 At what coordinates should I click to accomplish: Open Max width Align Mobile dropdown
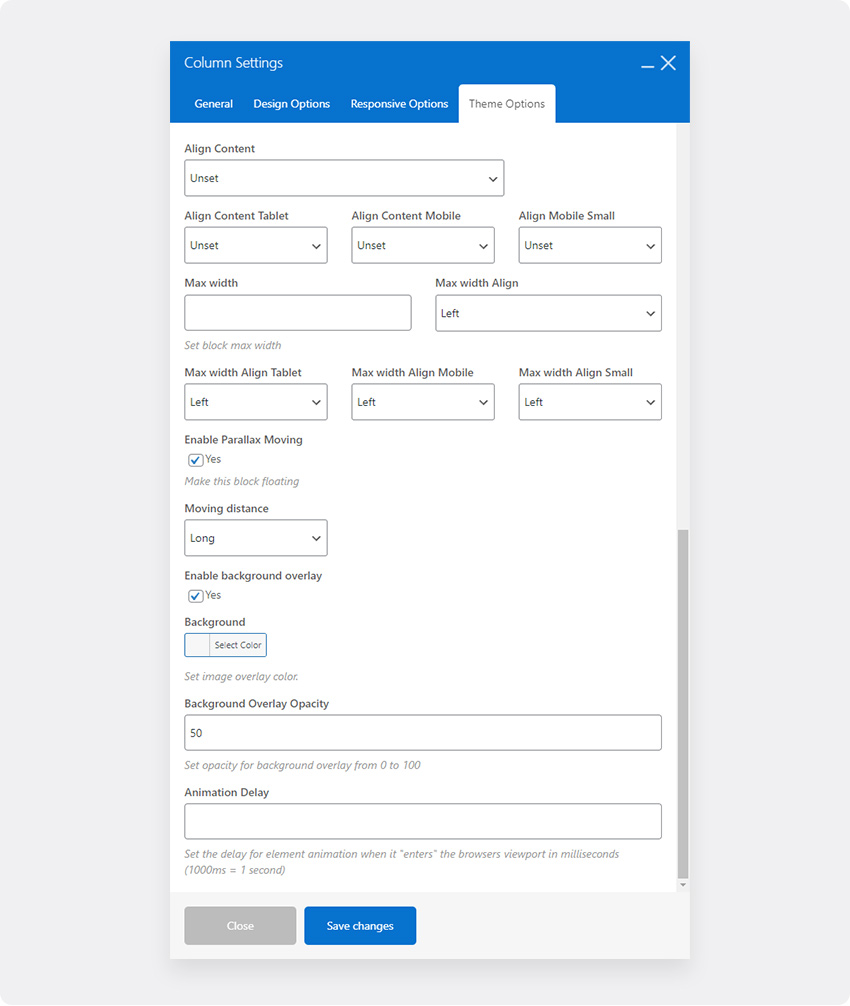tap(423, 402)
